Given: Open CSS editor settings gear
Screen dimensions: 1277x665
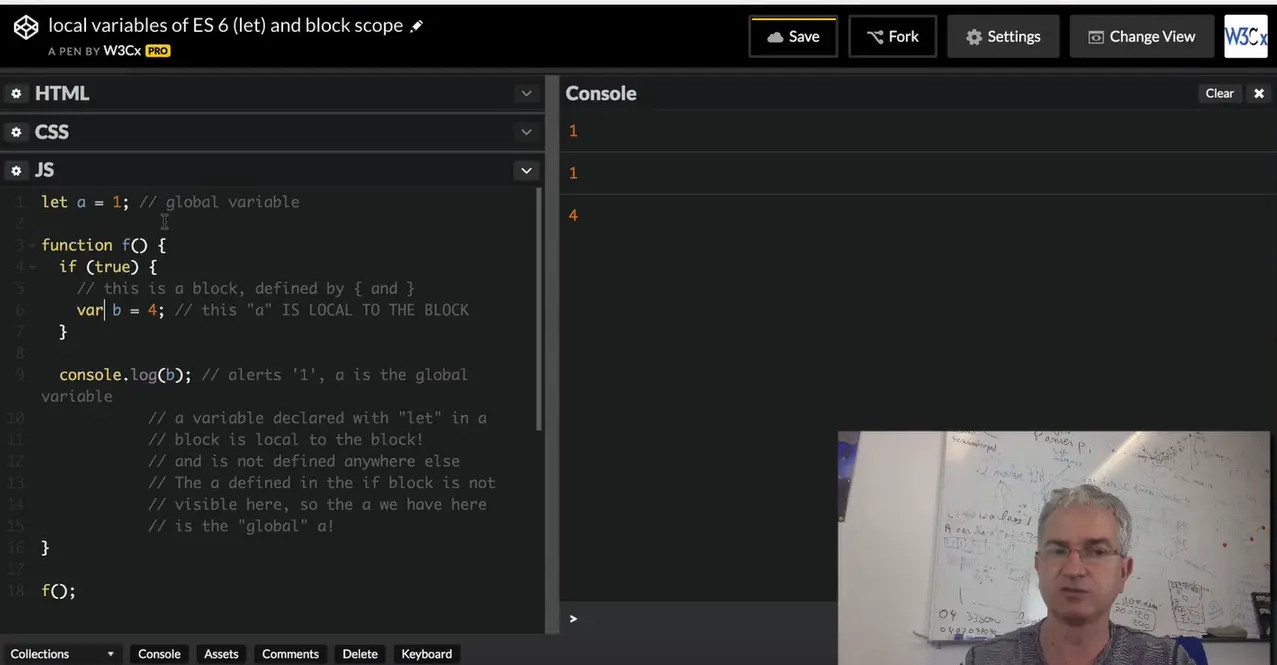Looking at the screenshot, I should [x=16, y=132].
